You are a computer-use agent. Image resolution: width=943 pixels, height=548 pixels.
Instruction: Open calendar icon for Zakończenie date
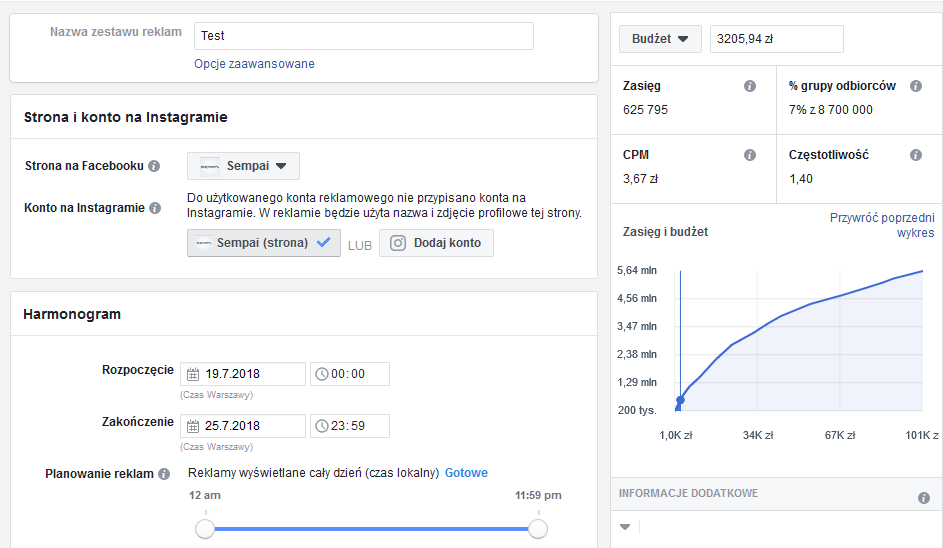pos(192,426)
